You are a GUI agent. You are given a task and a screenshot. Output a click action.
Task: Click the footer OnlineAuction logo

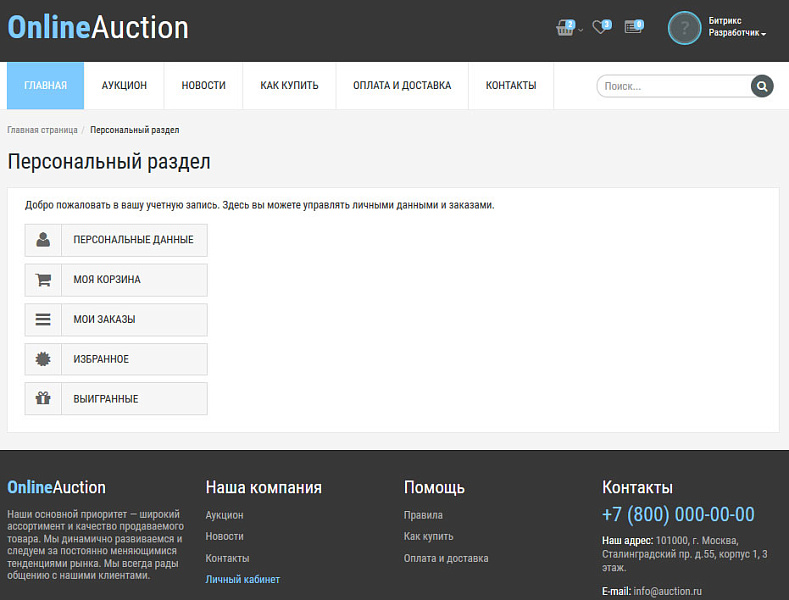click(x=56, y=487)
